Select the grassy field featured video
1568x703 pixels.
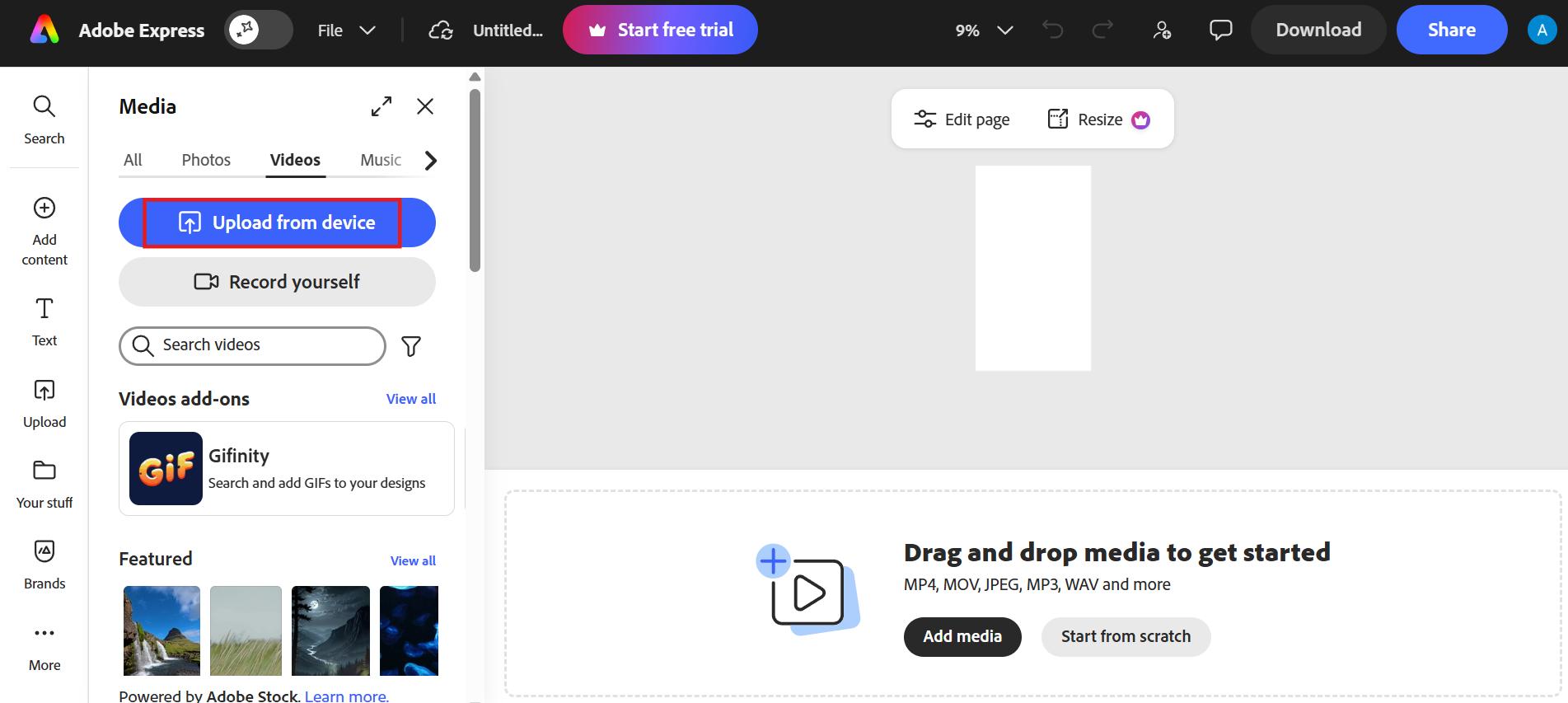246,630
